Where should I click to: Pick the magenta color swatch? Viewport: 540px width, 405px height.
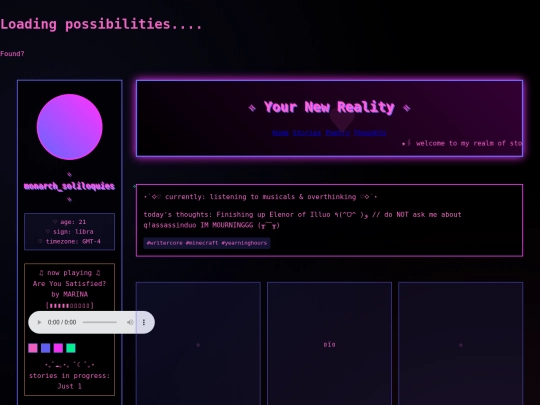tap(58, 348)
